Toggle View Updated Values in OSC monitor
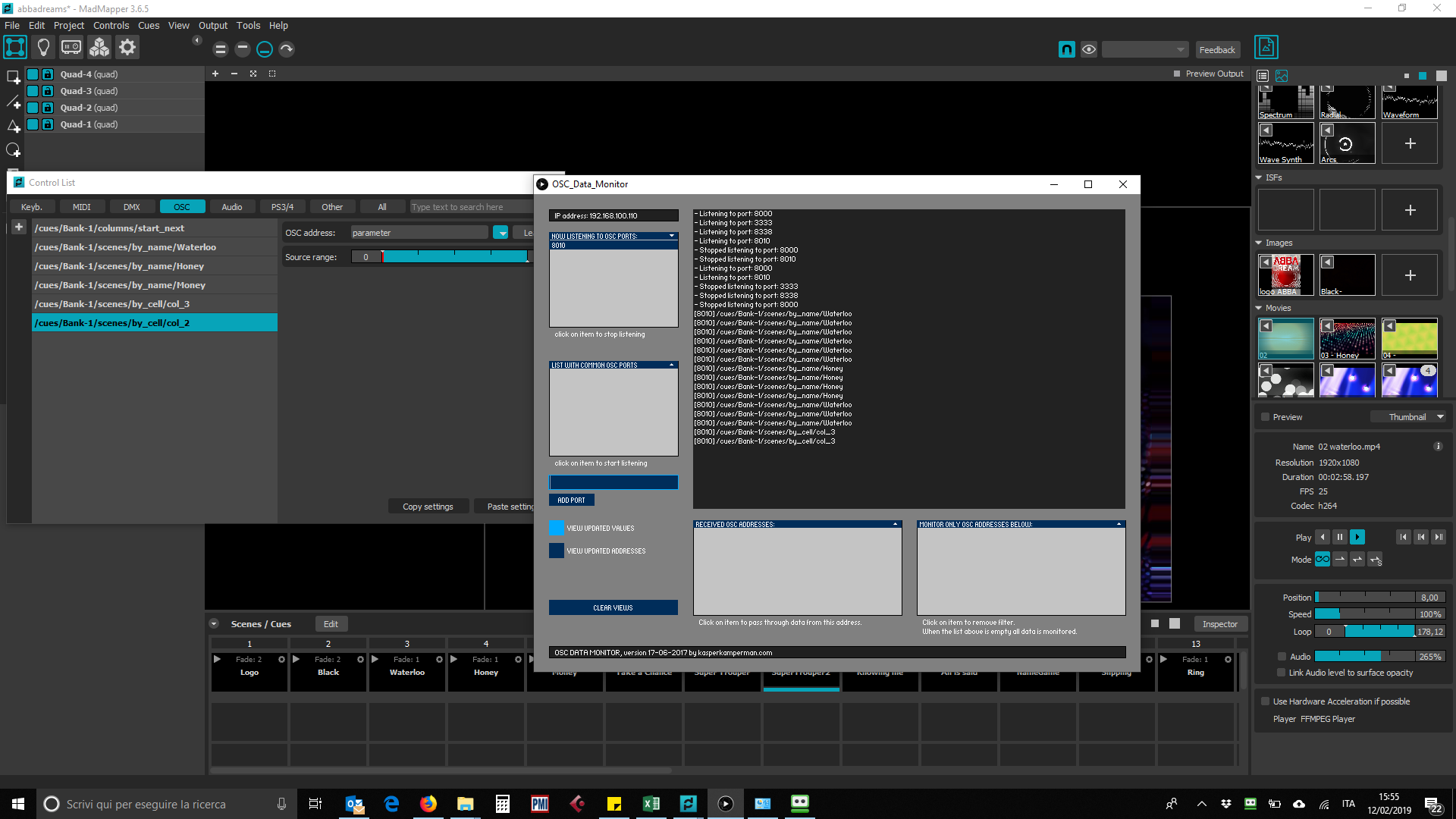 (x=557, y=528)
